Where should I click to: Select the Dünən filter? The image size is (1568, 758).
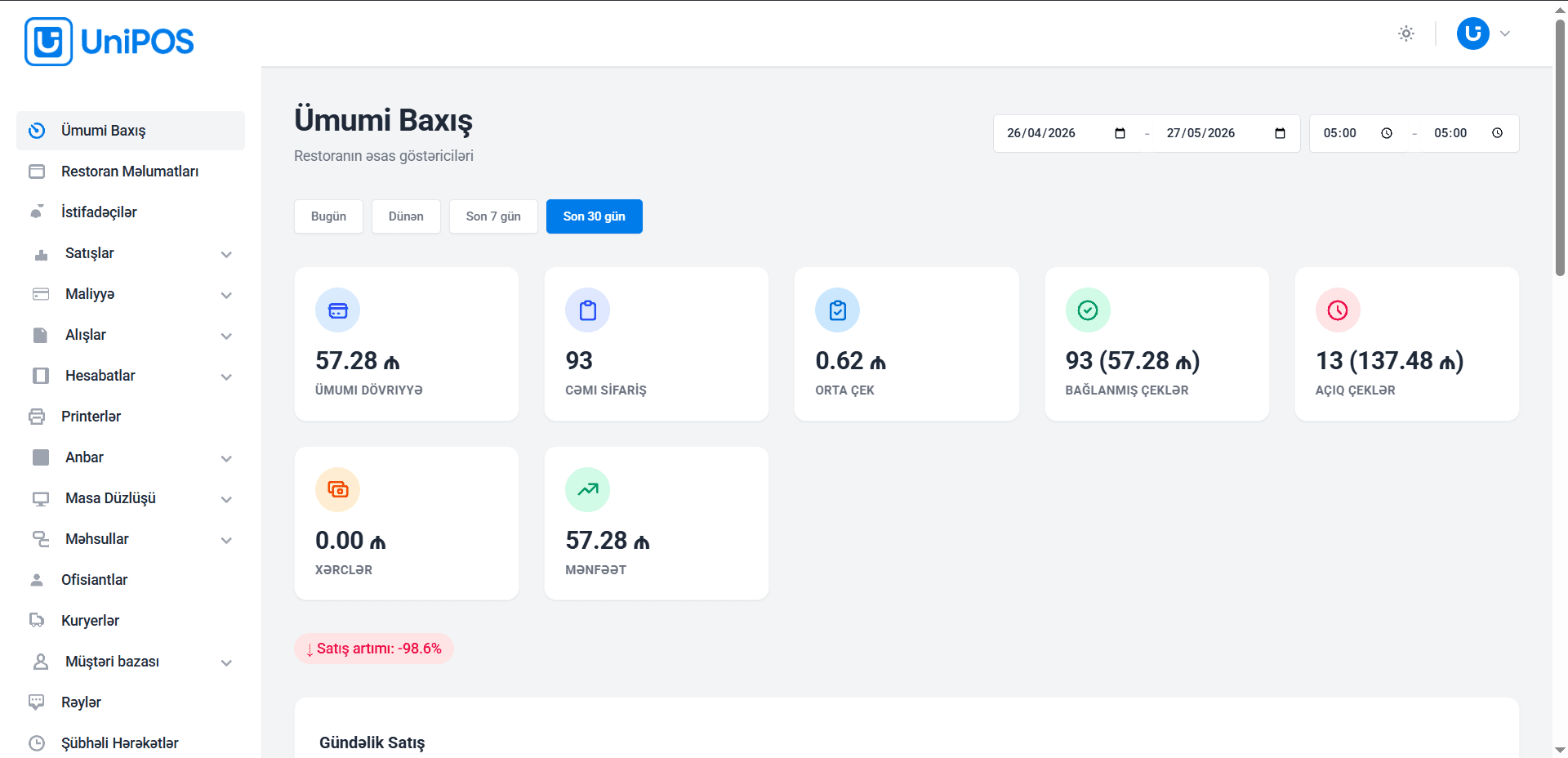[406, 216]
